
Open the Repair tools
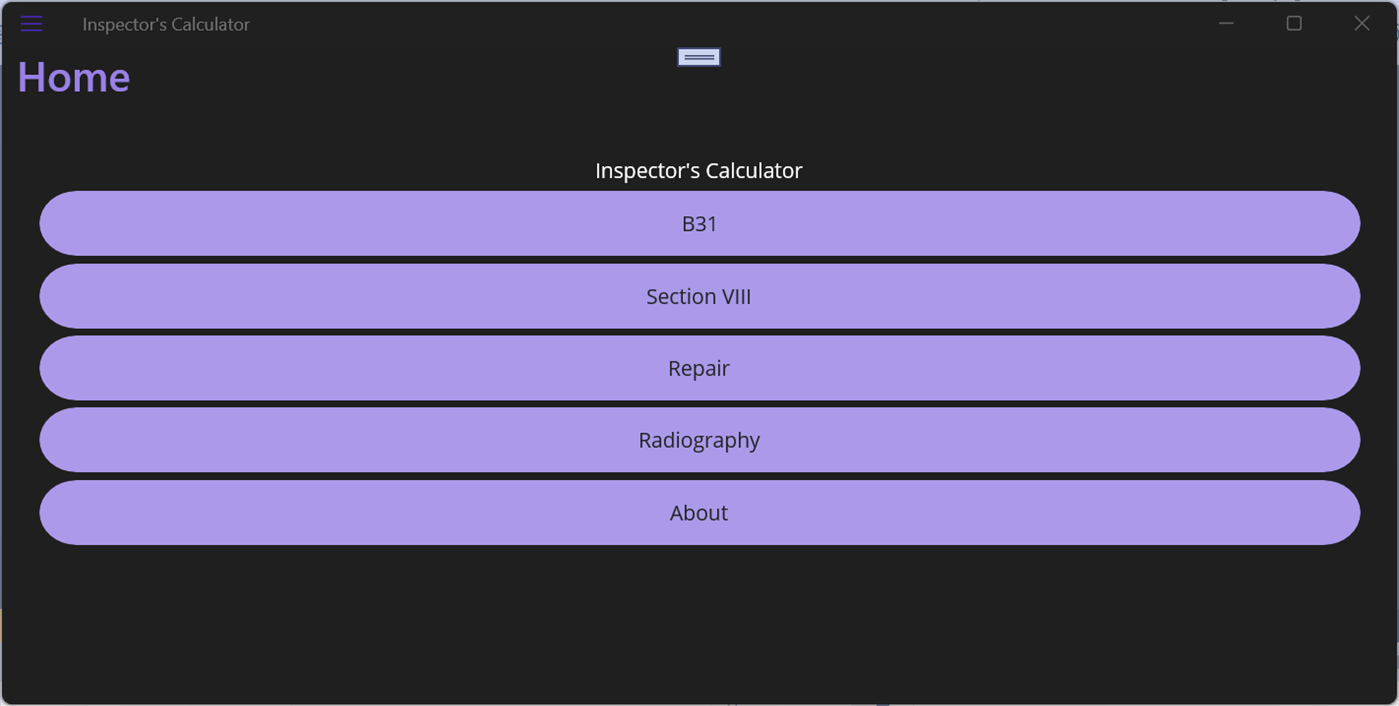(699, 368)
